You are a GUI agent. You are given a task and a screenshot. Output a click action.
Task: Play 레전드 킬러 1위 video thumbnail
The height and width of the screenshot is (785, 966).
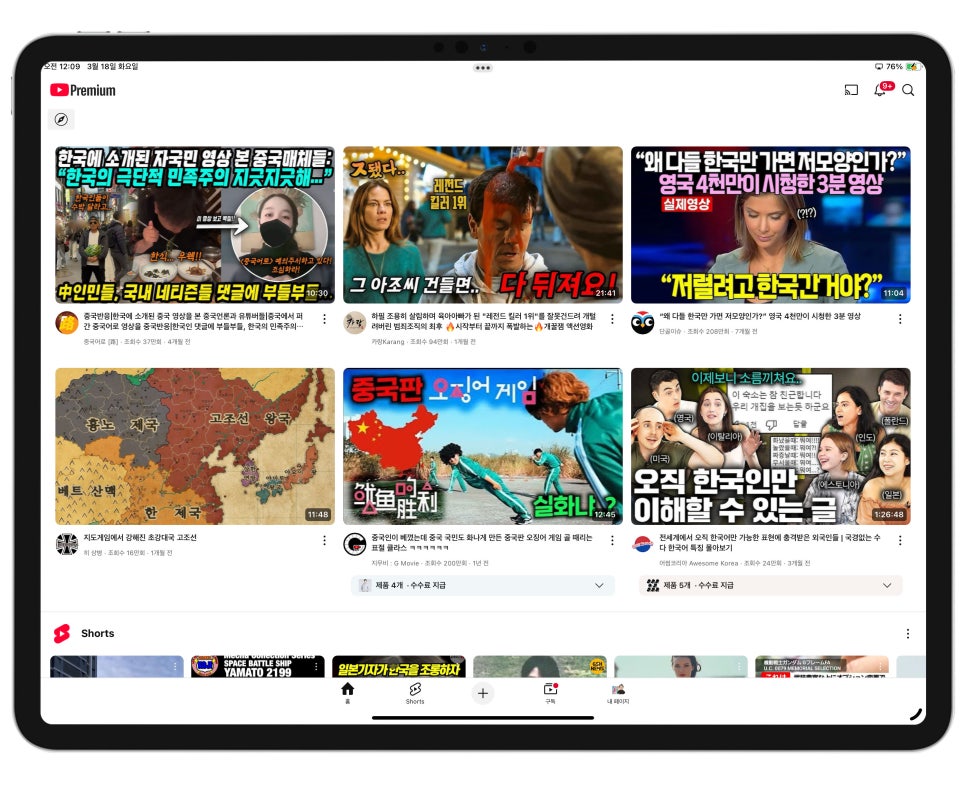(482, 225)
